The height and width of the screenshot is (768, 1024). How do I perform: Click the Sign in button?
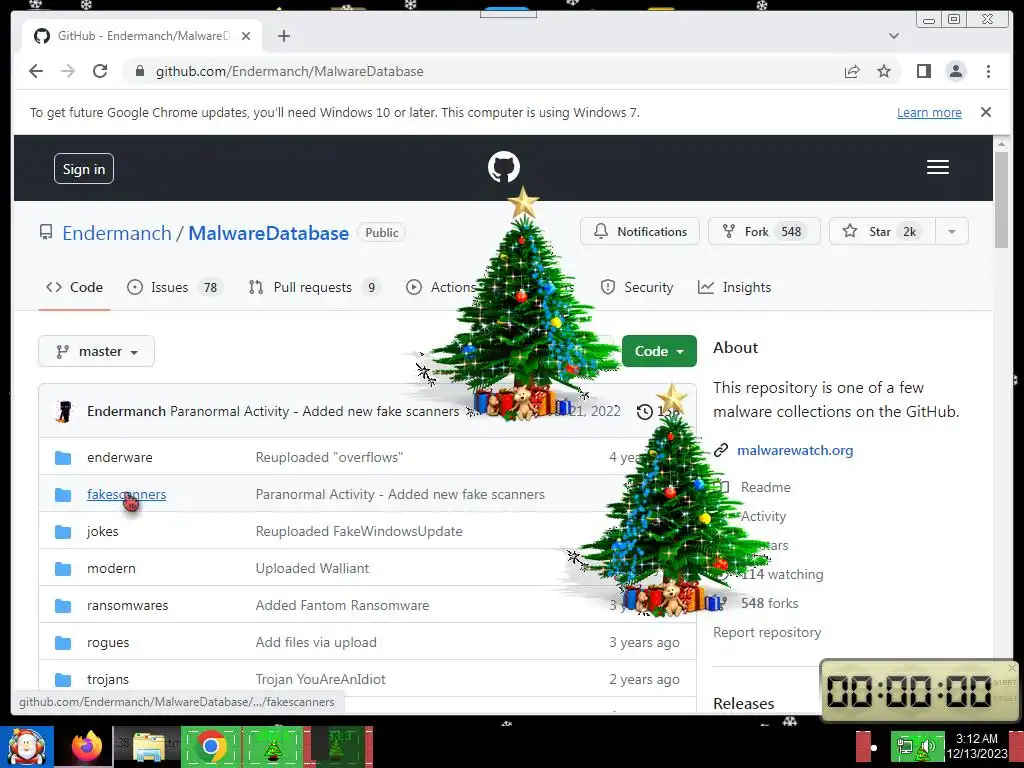pyautogui.click(x=84, y=168)
